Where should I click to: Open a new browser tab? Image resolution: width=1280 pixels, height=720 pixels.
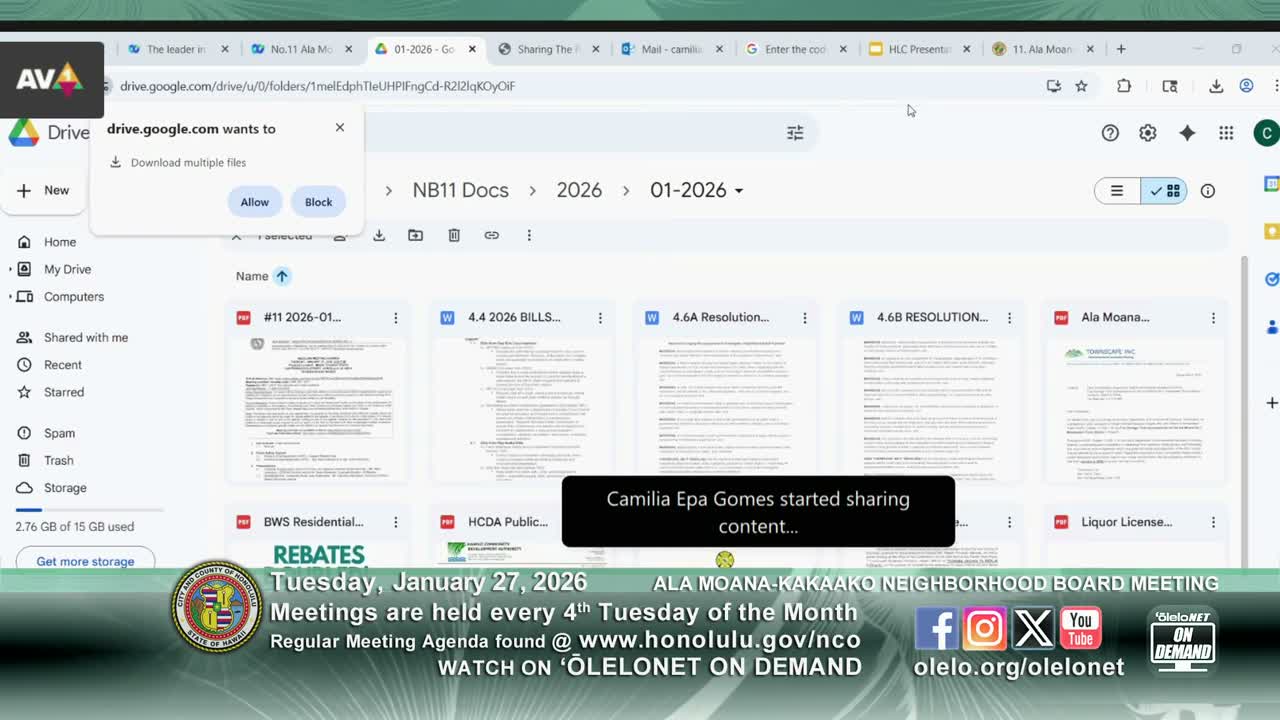pos(1121,49)
